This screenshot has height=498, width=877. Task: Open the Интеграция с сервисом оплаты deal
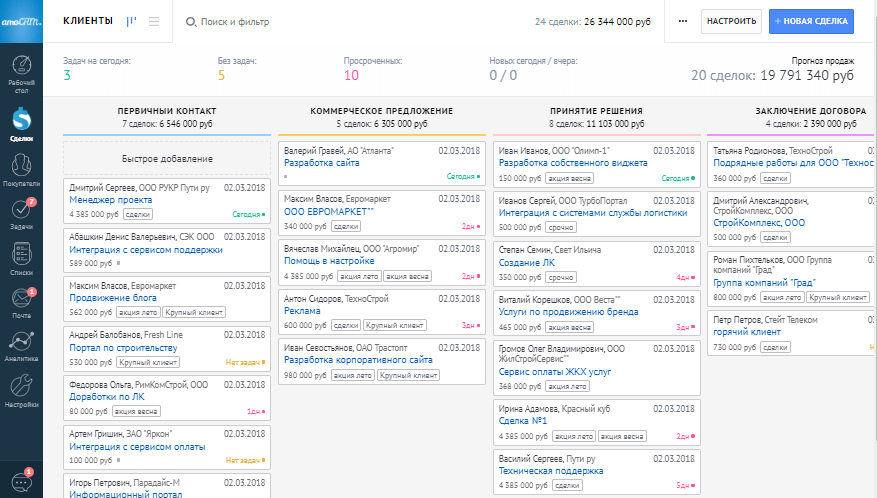click(137, 447)
